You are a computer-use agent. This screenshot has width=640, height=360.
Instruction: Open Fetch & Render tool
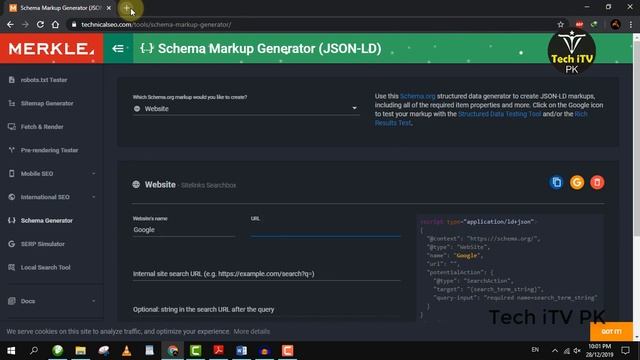(42, 127)
